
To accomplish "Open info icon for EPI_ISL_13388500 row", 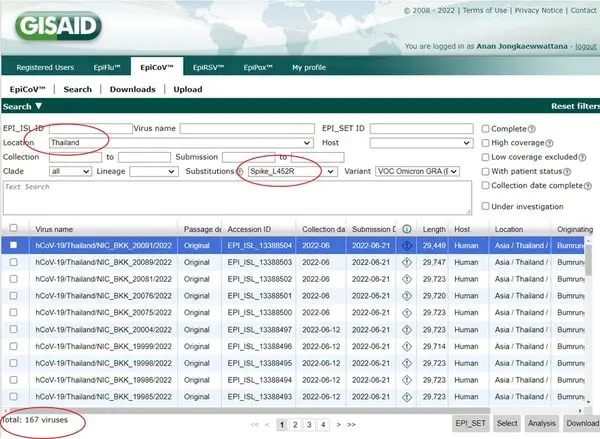I will [407, 313].
